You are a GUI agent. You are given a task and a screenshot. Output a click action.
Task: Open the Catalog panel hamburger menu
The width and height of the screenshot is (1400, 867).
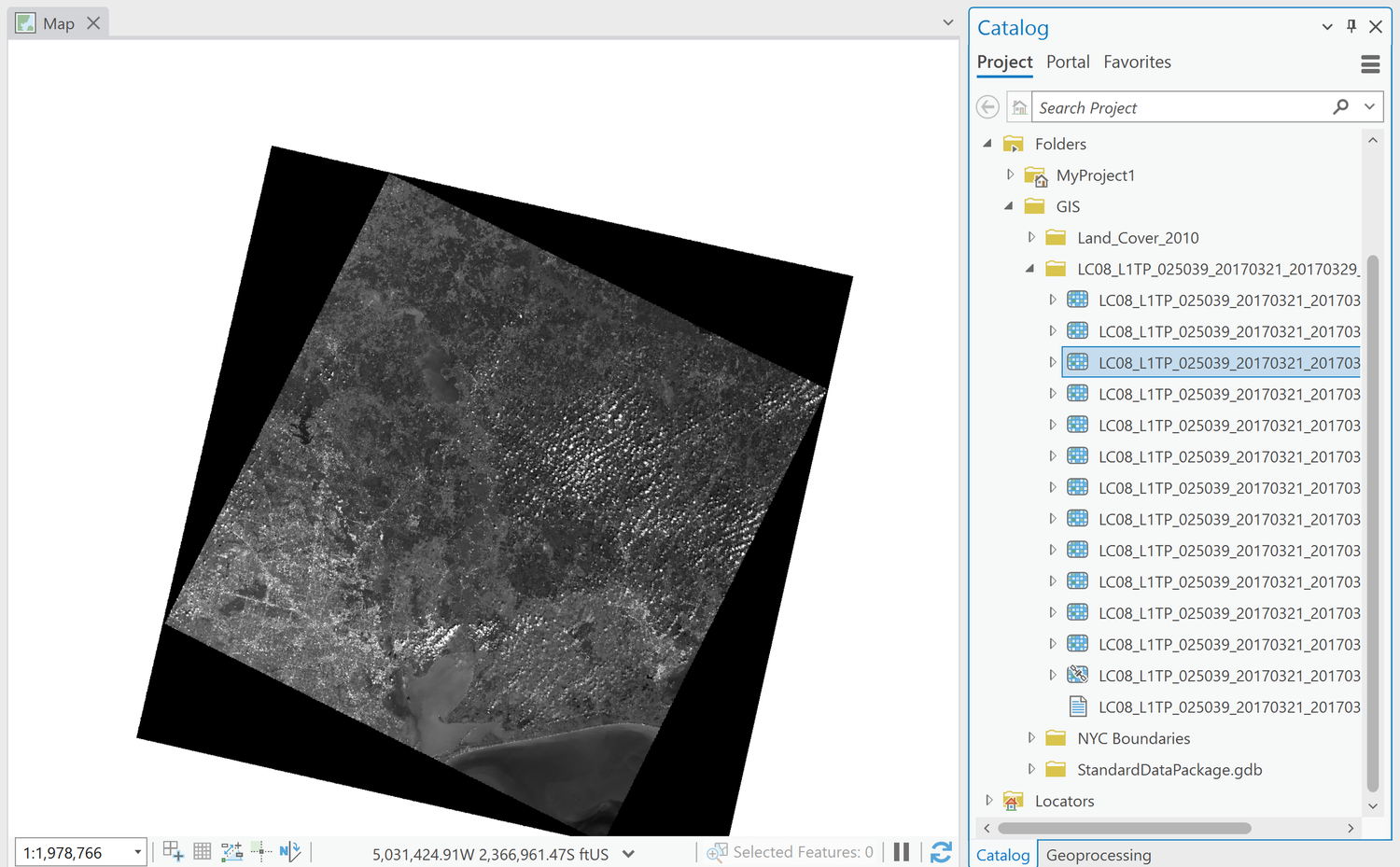1370,63
